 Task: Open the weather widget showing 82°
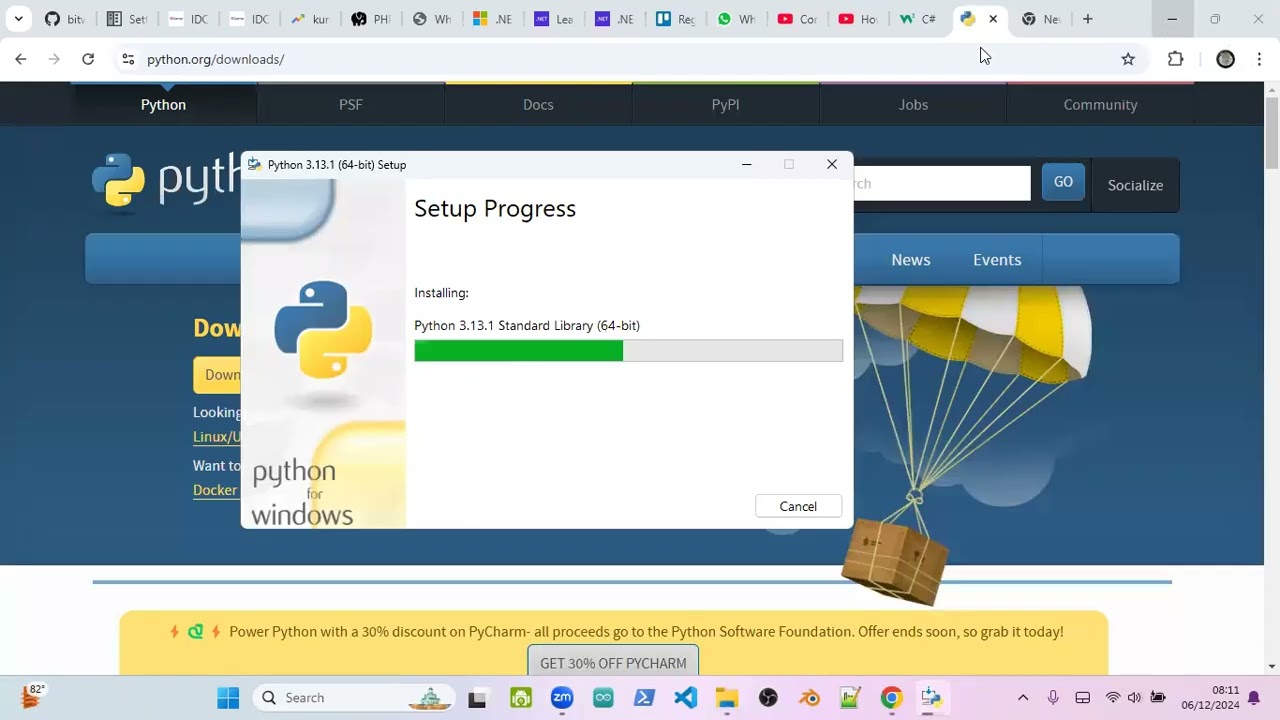32,697
